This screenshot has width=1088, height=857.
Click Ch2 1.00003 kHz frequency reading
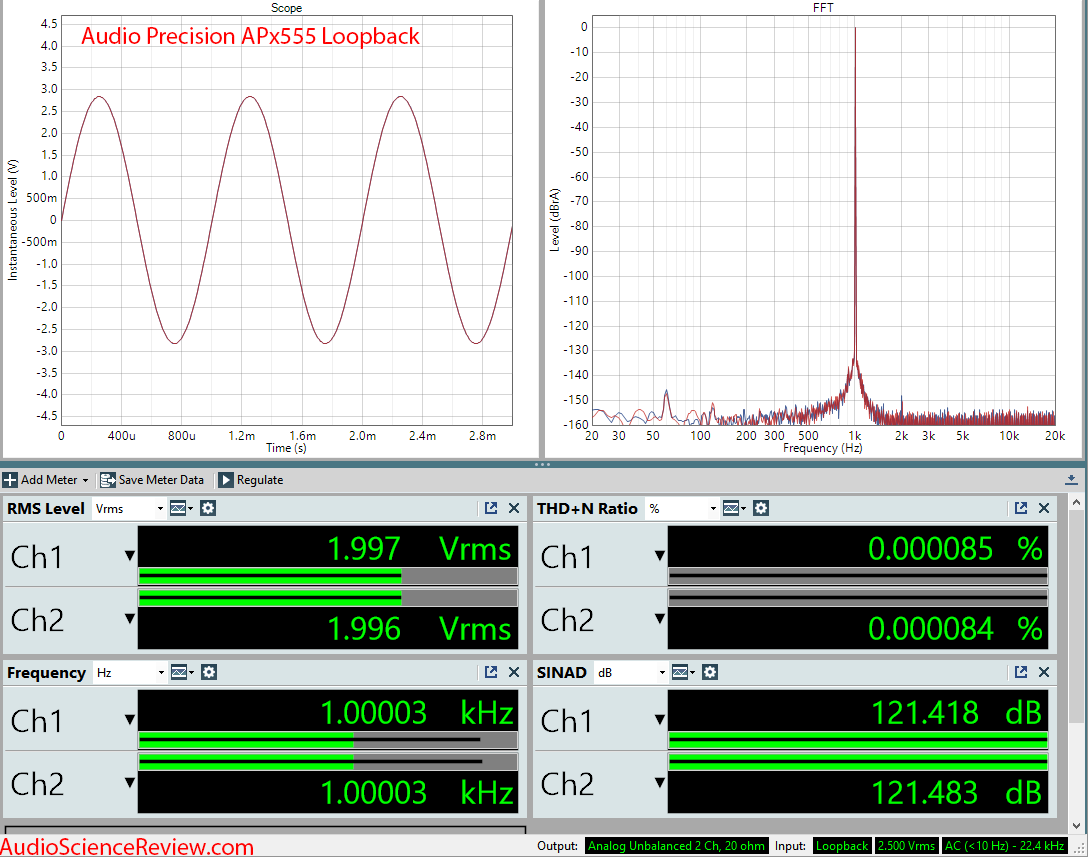(x=417, y=792)
